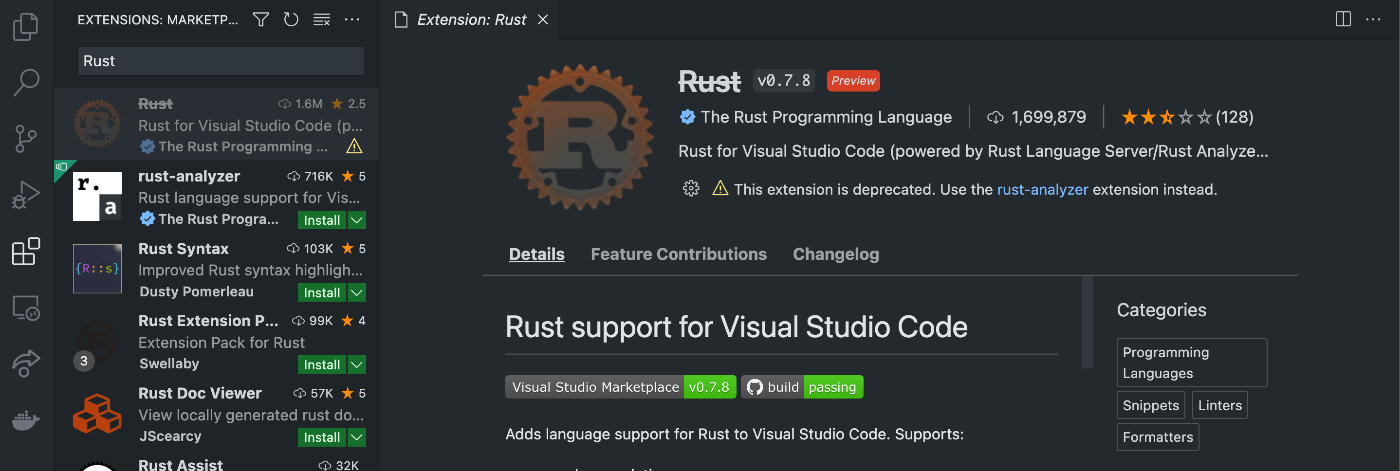Click in the extensions search box containing Rust
Image resolution: width=1400 pixels, height=471 pixels.
(221, 61)
